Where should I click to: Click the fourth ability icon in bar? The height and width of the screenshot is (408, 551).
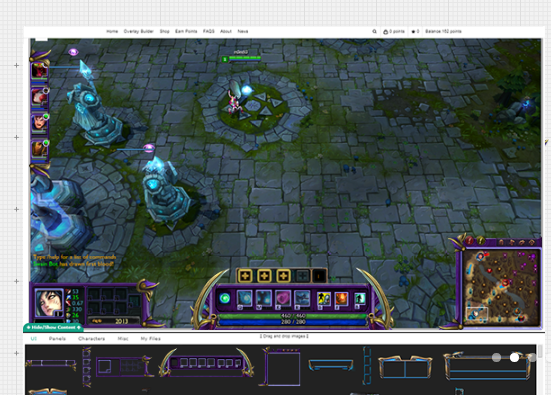pyautogui.click(x=302, y=298)
